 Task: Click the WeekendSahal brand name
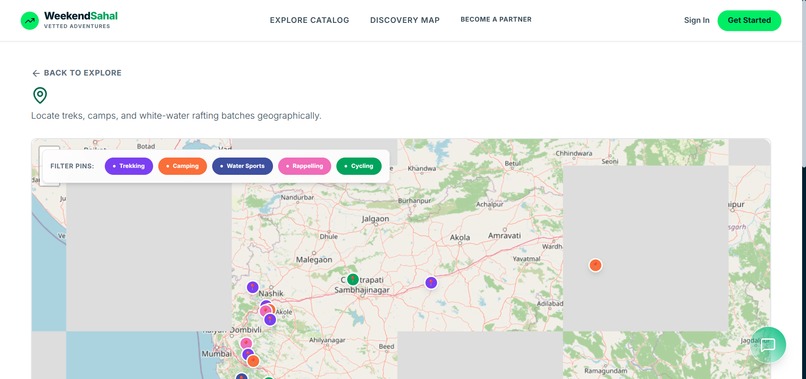[81, 16]
